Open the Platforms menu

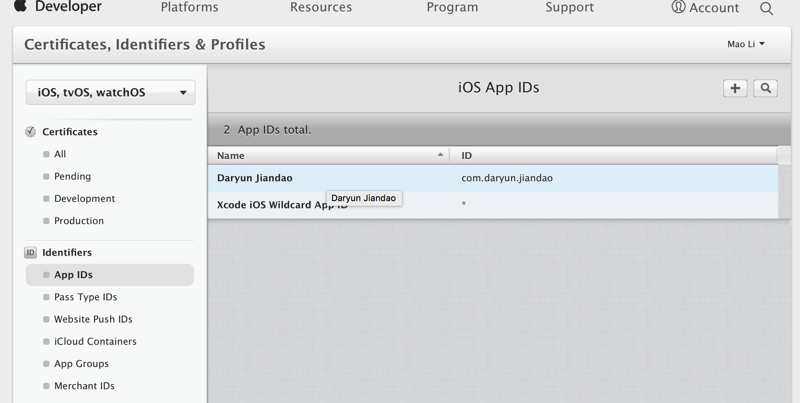click(x=189, y=7)
